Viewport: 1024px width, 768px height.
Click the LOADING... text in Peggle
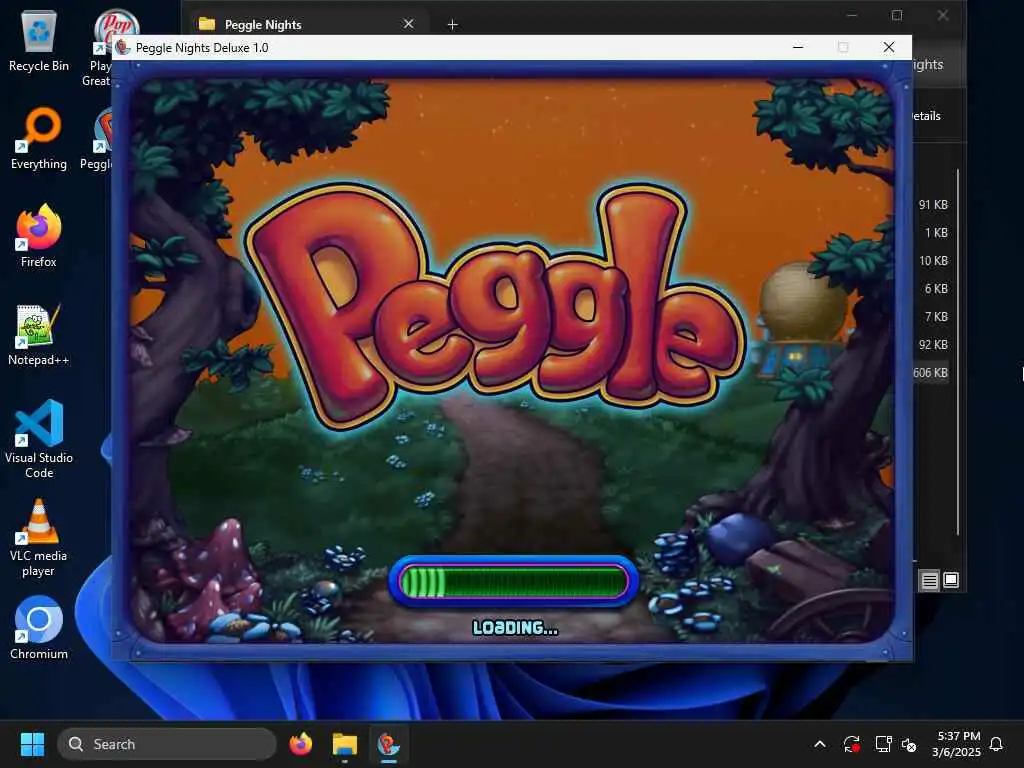pyautogui.click(x=515, y=628)
